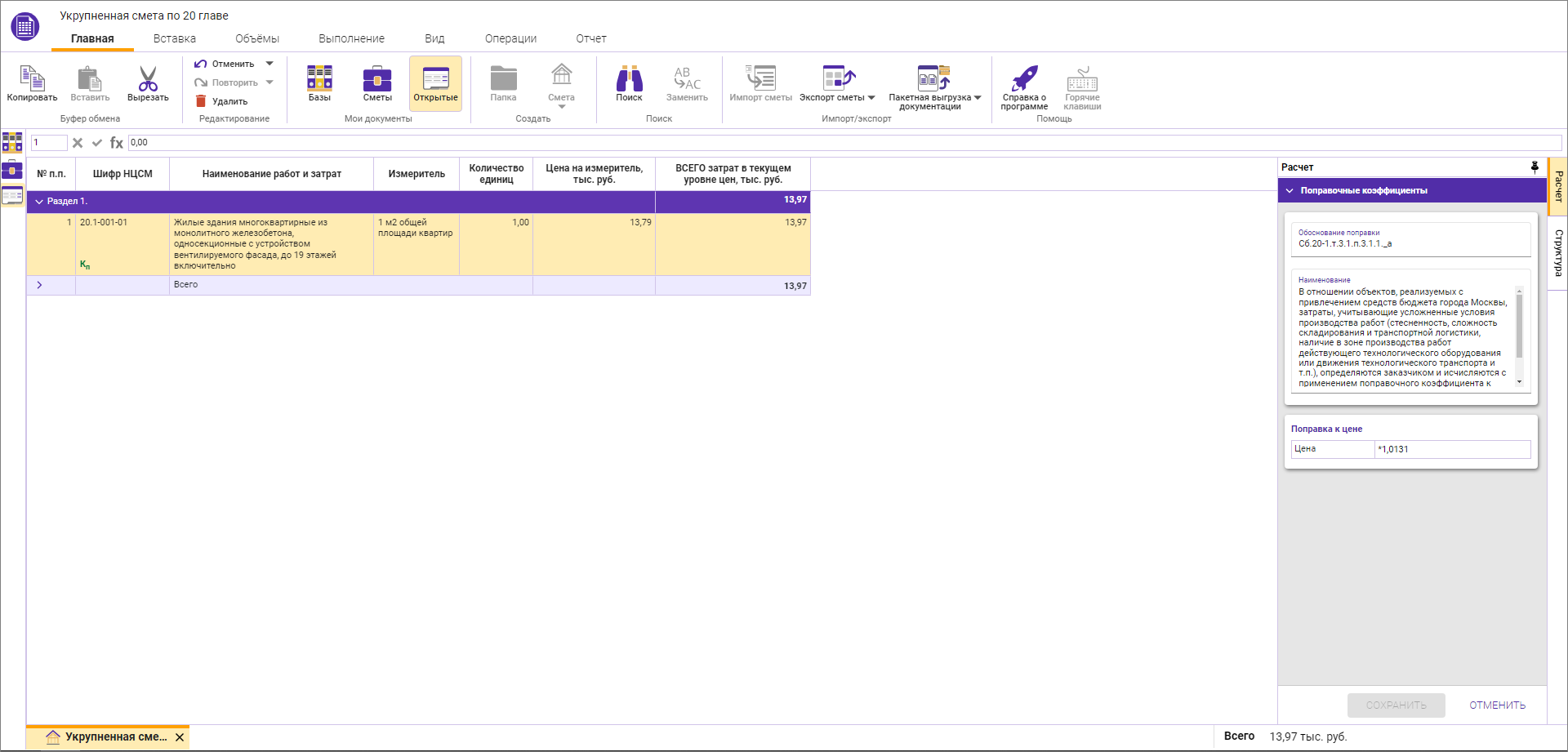The width and height of the screenshot is (1568, 752).
Task: Open the Базы documents icon
Action: point(319,78)
